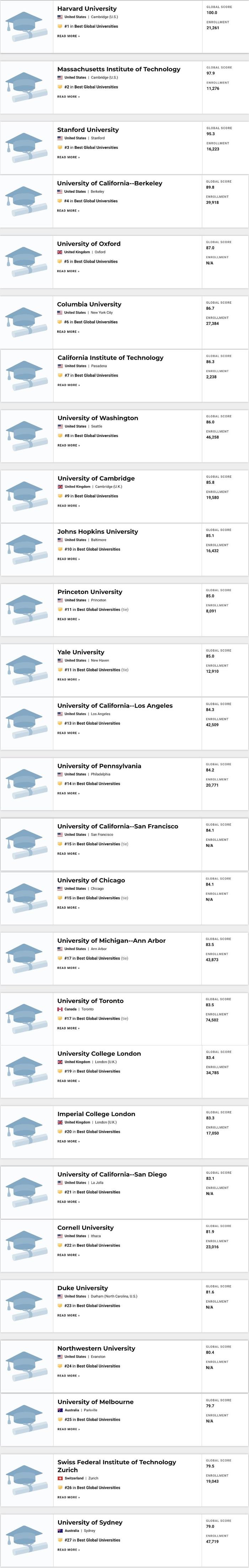Screen dimensions: 249x1568
Task: Expand Read More under Cornell University
Action: click(x=68, y=1255)
